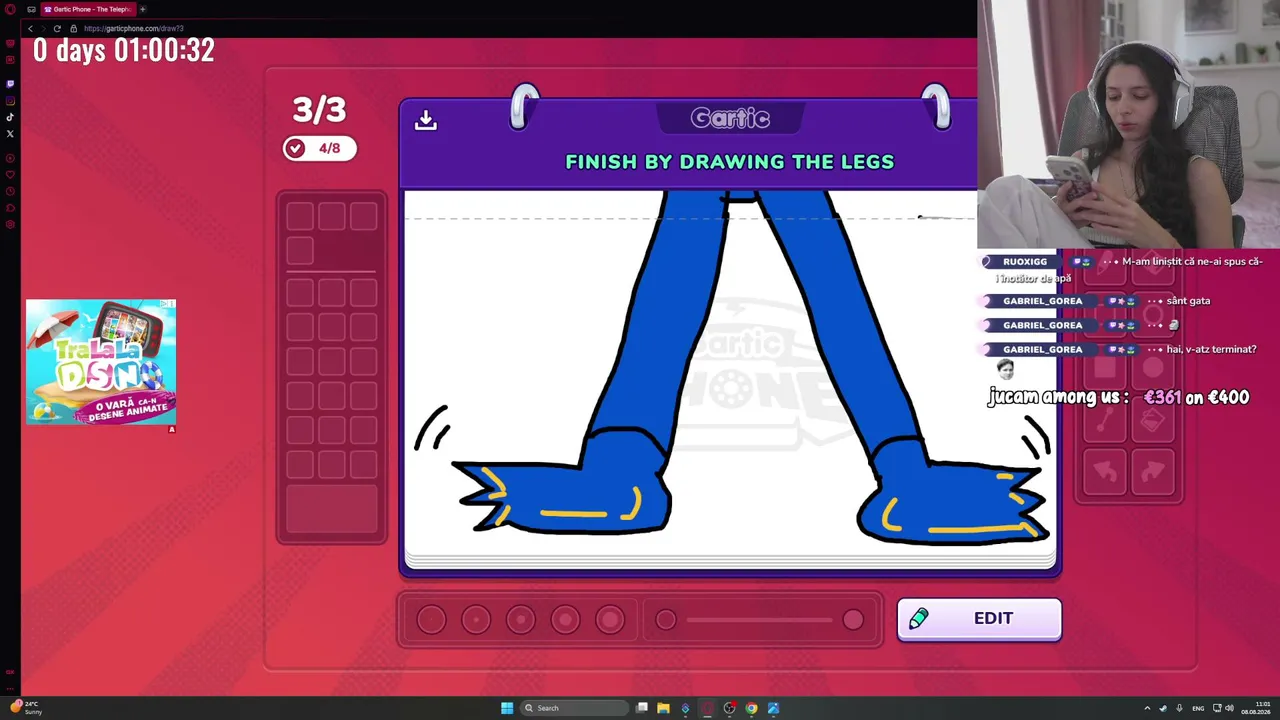This screenshot has height=720, width=1280.
Task: Select the smallest brush thickness dot
Action: 431,620
